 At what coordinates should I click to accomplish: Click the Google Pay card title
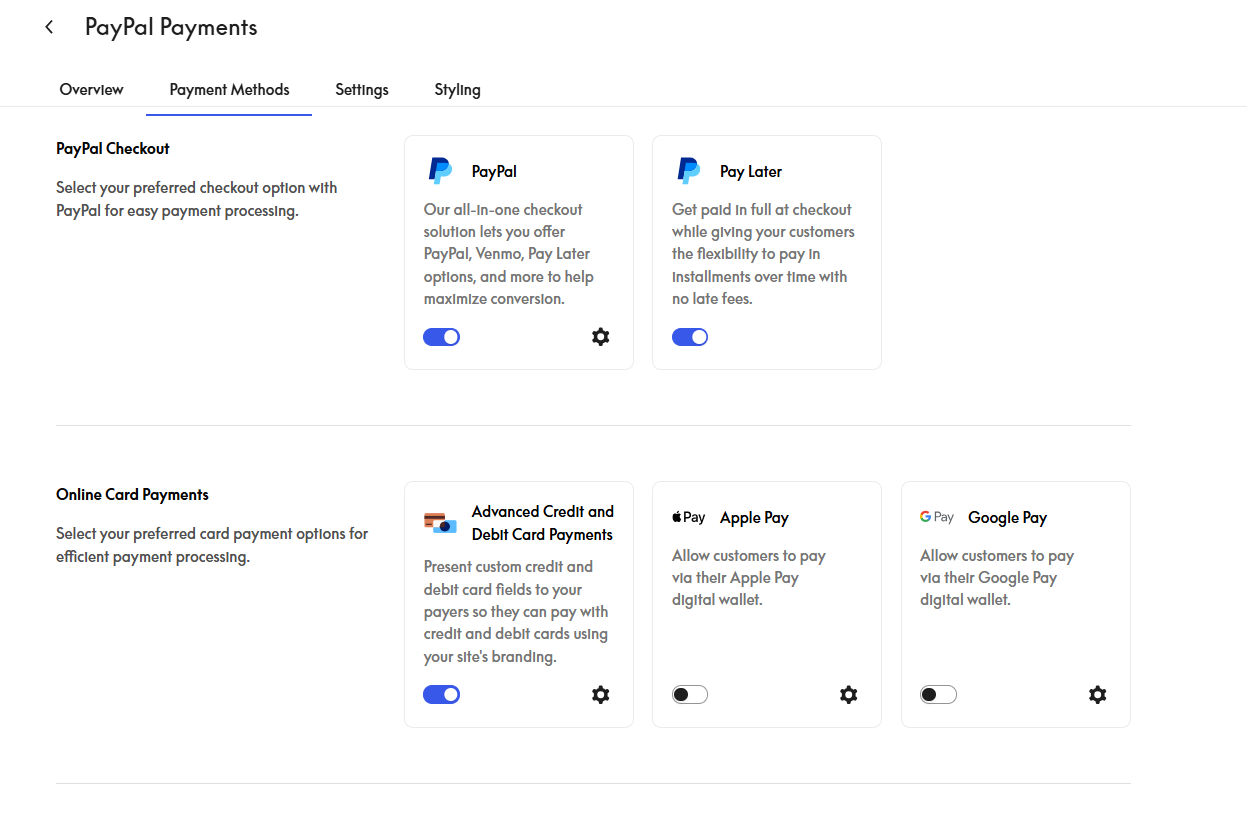[1007, 517]
